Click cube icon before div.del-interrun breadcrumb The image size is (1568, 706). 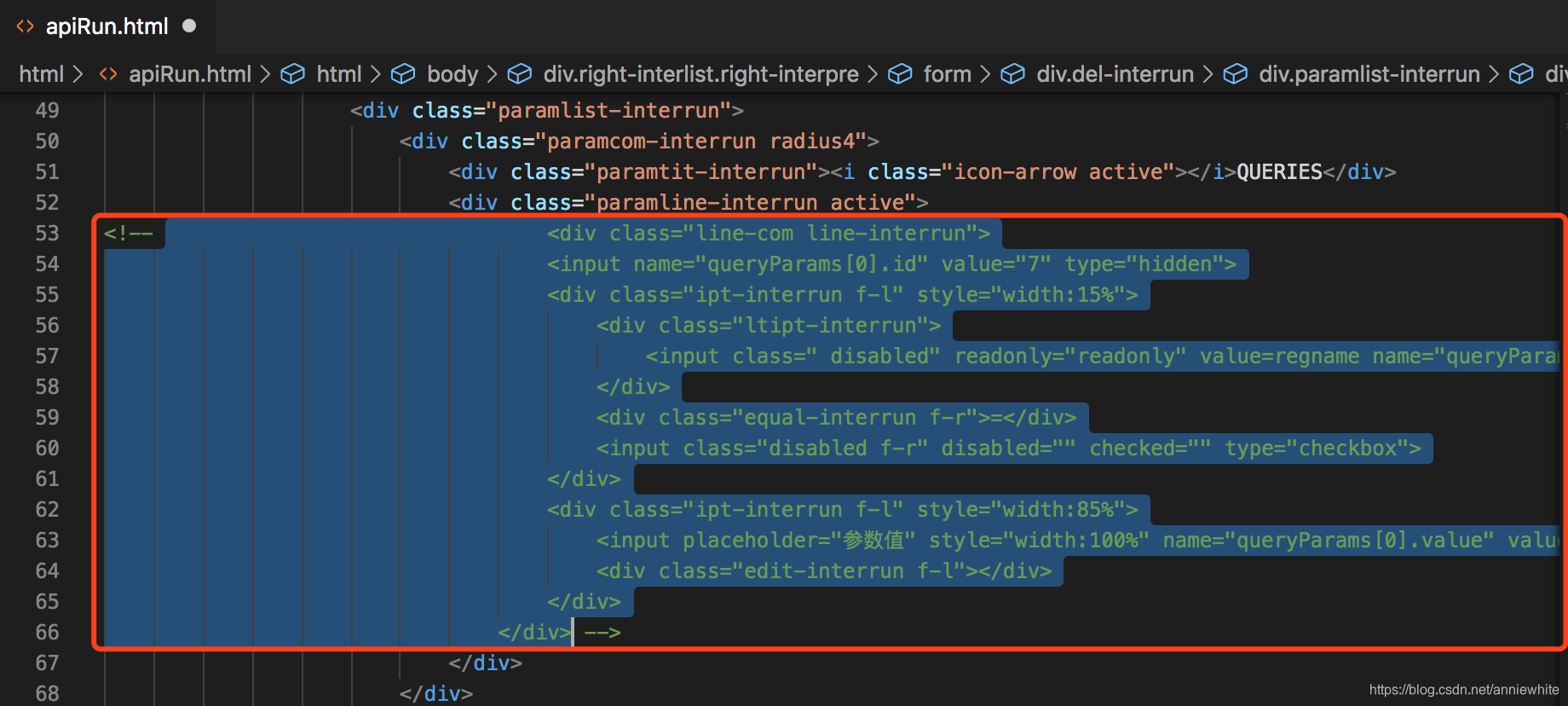pyautogui.click(x=1012, y=74)
